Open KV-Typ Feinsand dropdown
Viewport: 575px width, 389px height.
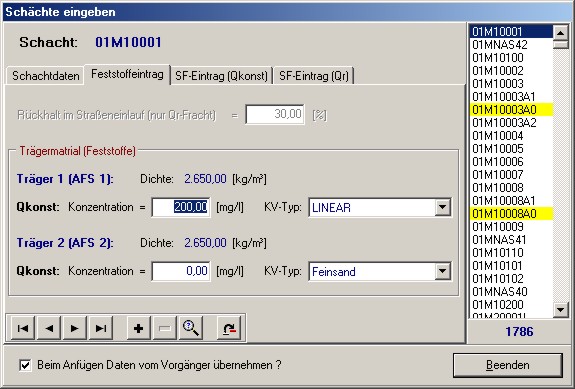pos(443,271)
